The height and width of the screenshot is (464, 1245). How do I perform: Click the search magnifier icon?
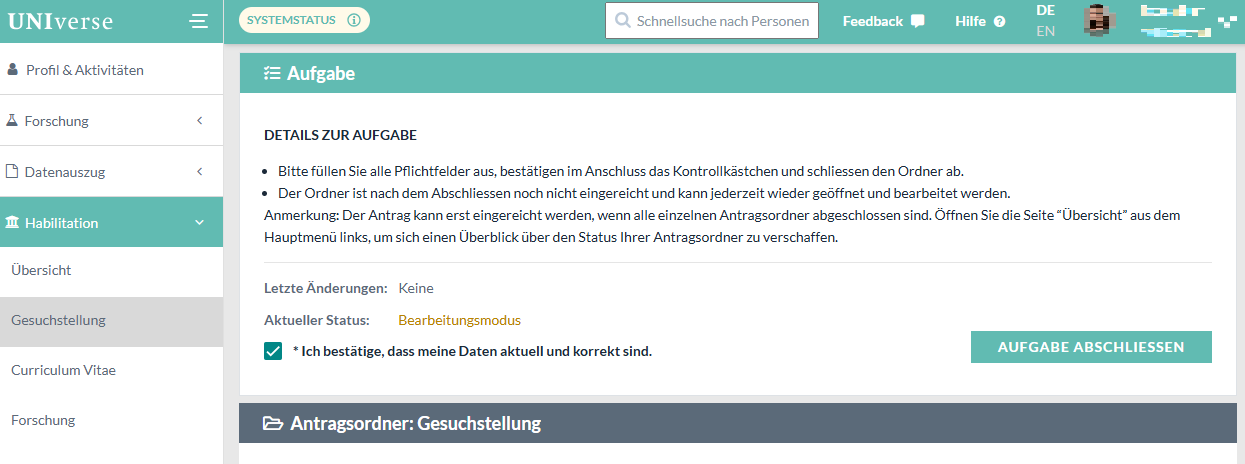tap(623, 21)
